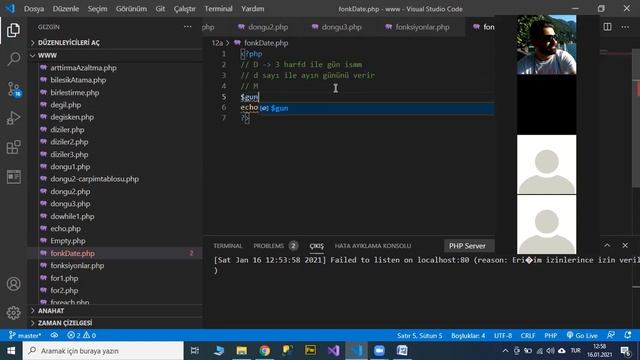Open Windows Start menu
The image size is (640, 360).
click(11, 351)
